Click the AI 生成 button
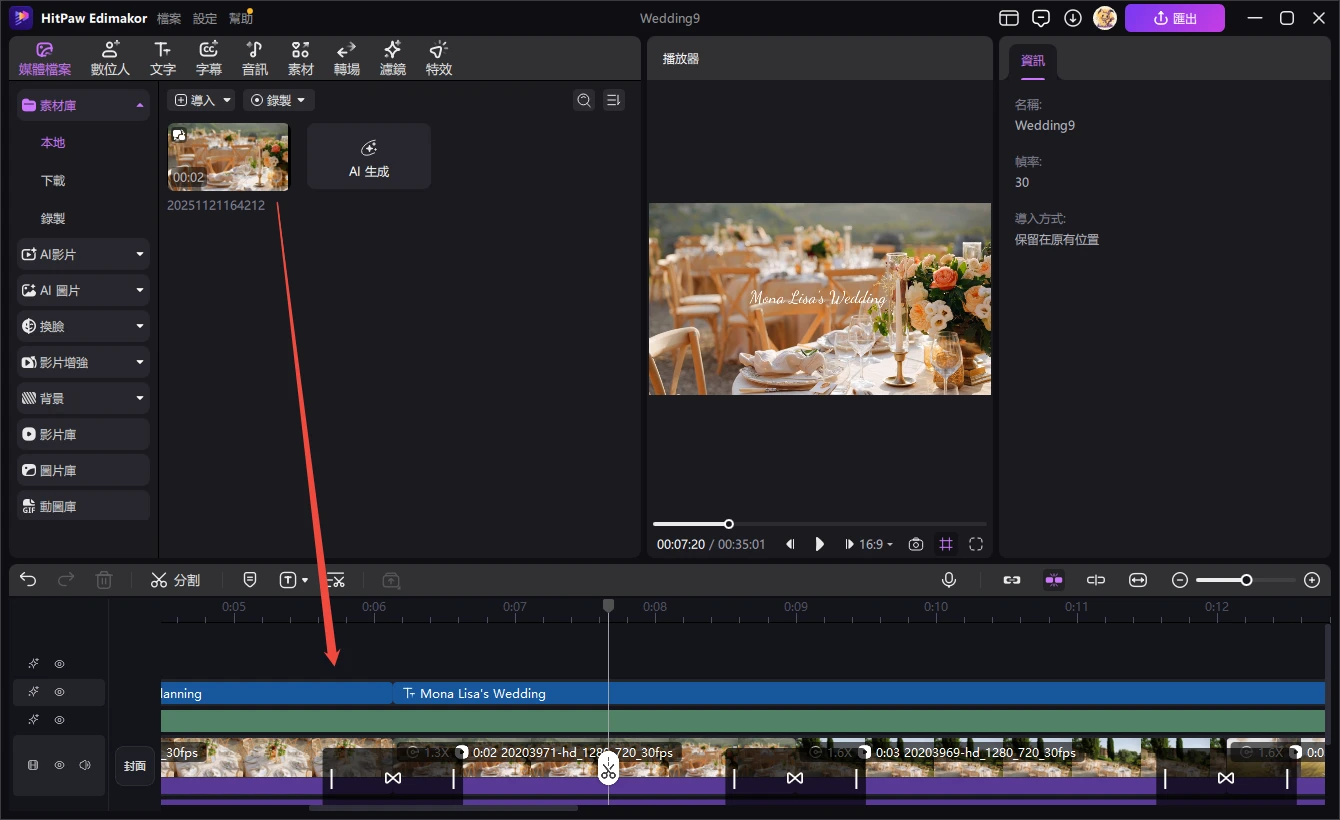The width and height of the screenshot is (1340, 820). (368, 157)
